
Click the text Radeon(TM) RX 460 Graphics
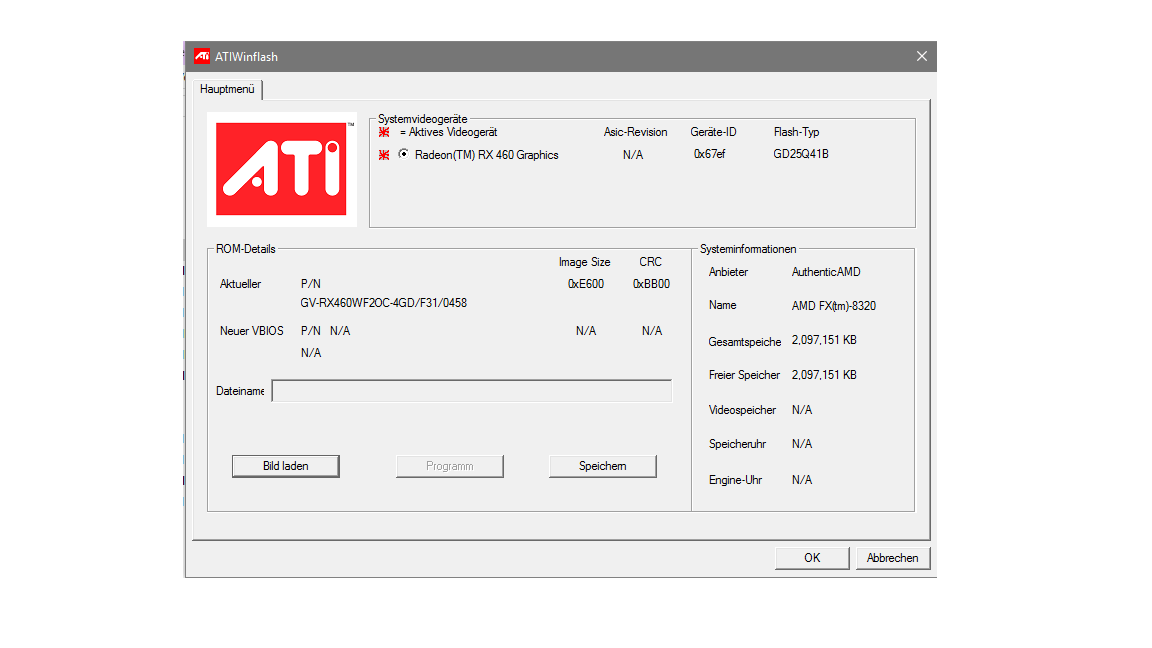click(x=486, y=155)
